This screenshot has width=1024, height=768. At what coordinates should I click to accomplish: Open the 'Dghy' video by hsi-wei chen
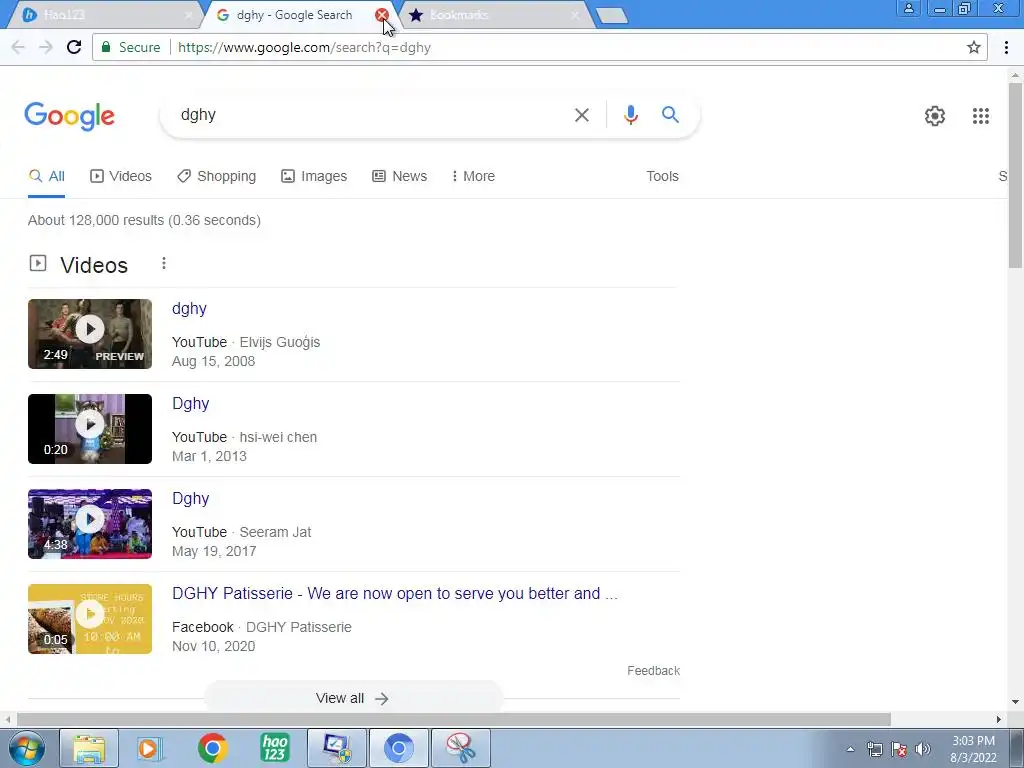pyautogui.click(x=191, y=403)
